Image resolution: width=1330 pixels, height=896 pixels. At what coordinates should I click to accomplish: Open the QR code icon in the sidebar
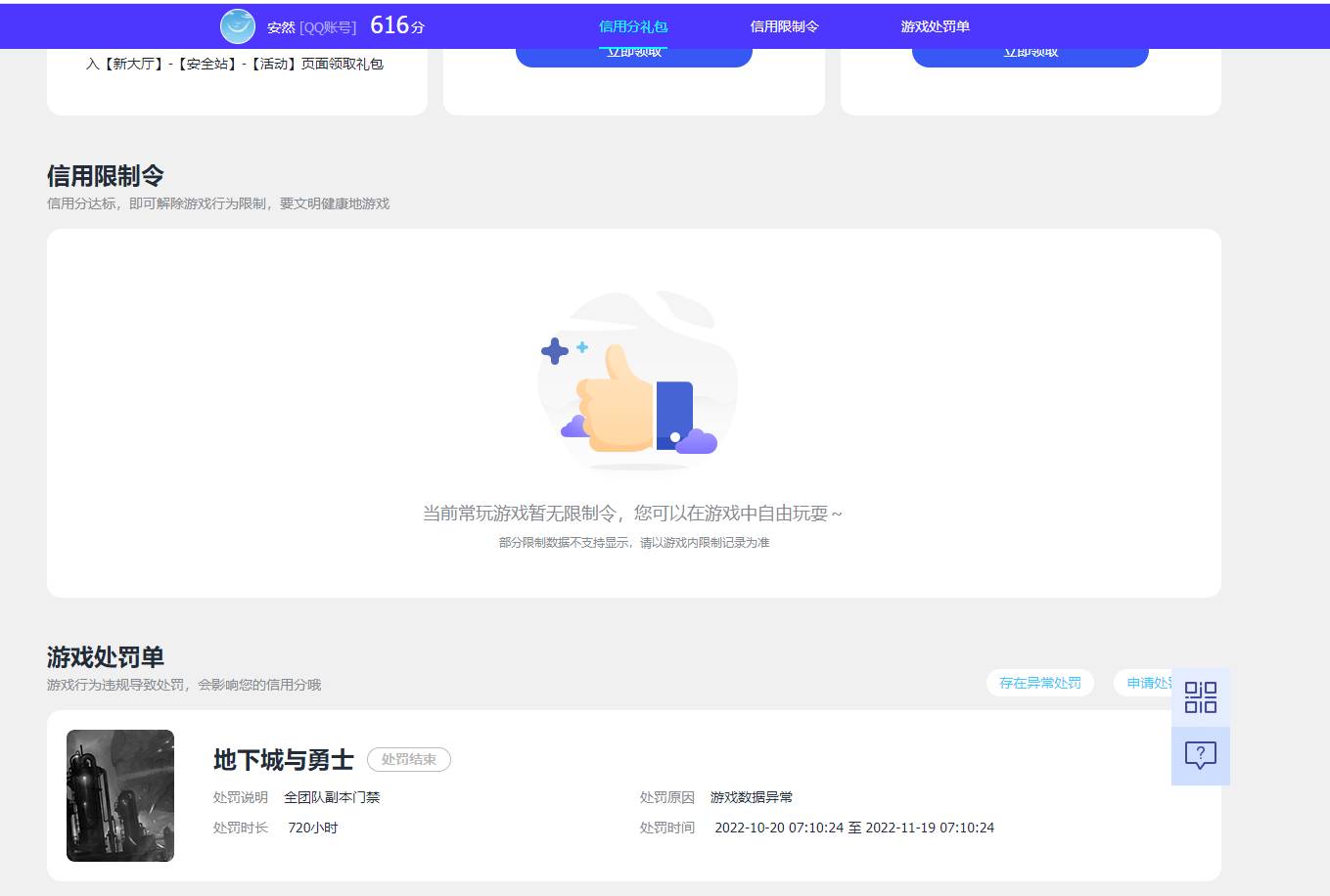point(1200,696)
